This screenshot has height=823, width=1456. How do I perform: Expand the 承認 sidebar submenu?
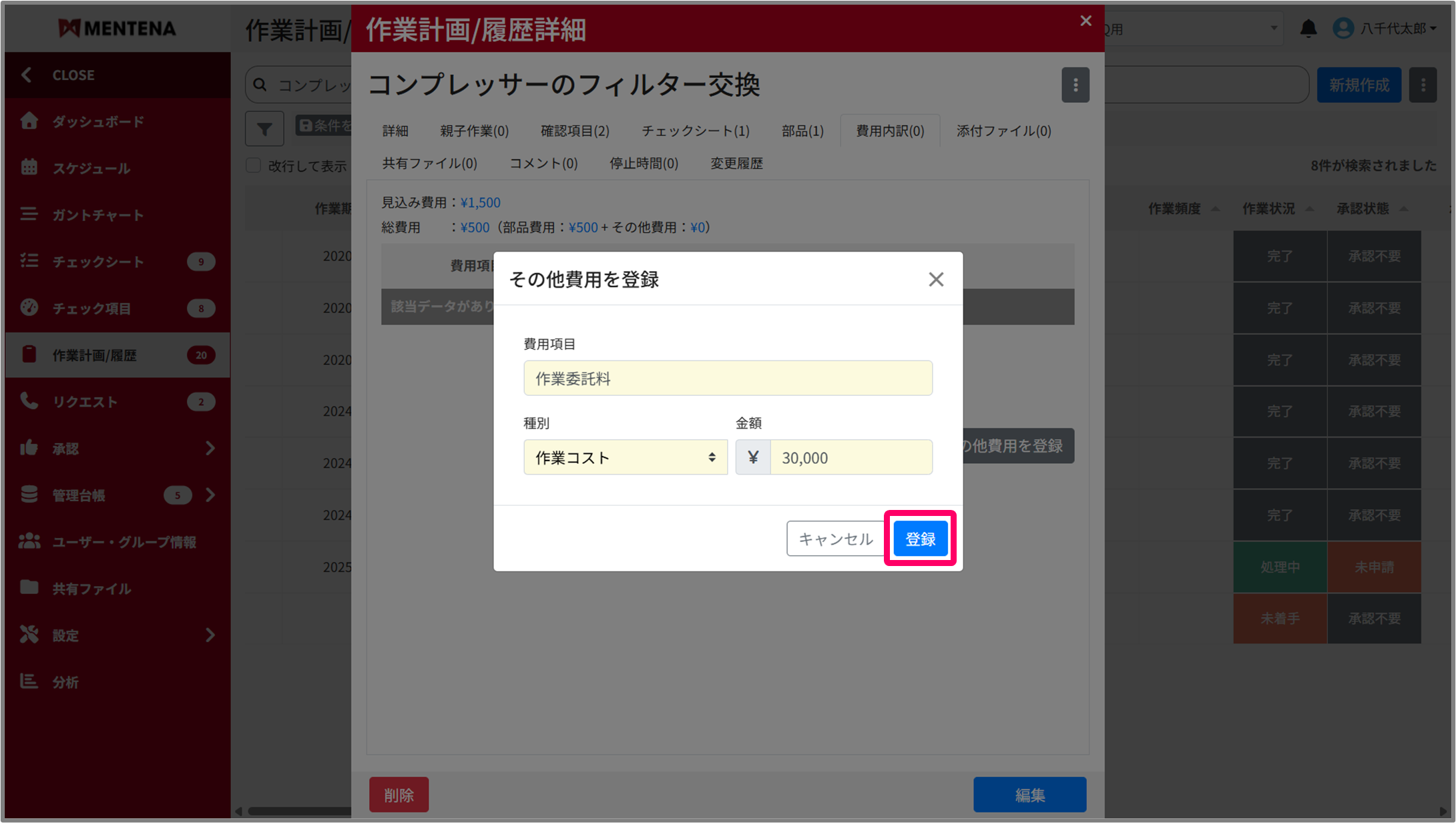(x=210, y=448)
